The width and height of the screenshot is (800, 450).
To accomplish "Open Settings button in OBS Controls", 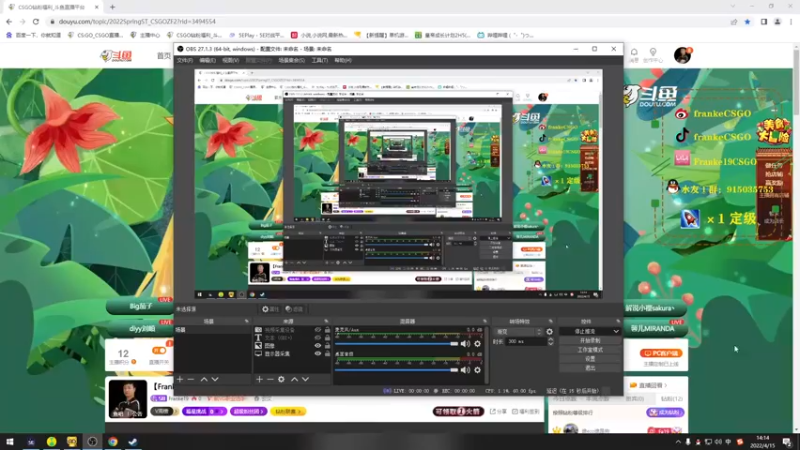I will point(590,359).
